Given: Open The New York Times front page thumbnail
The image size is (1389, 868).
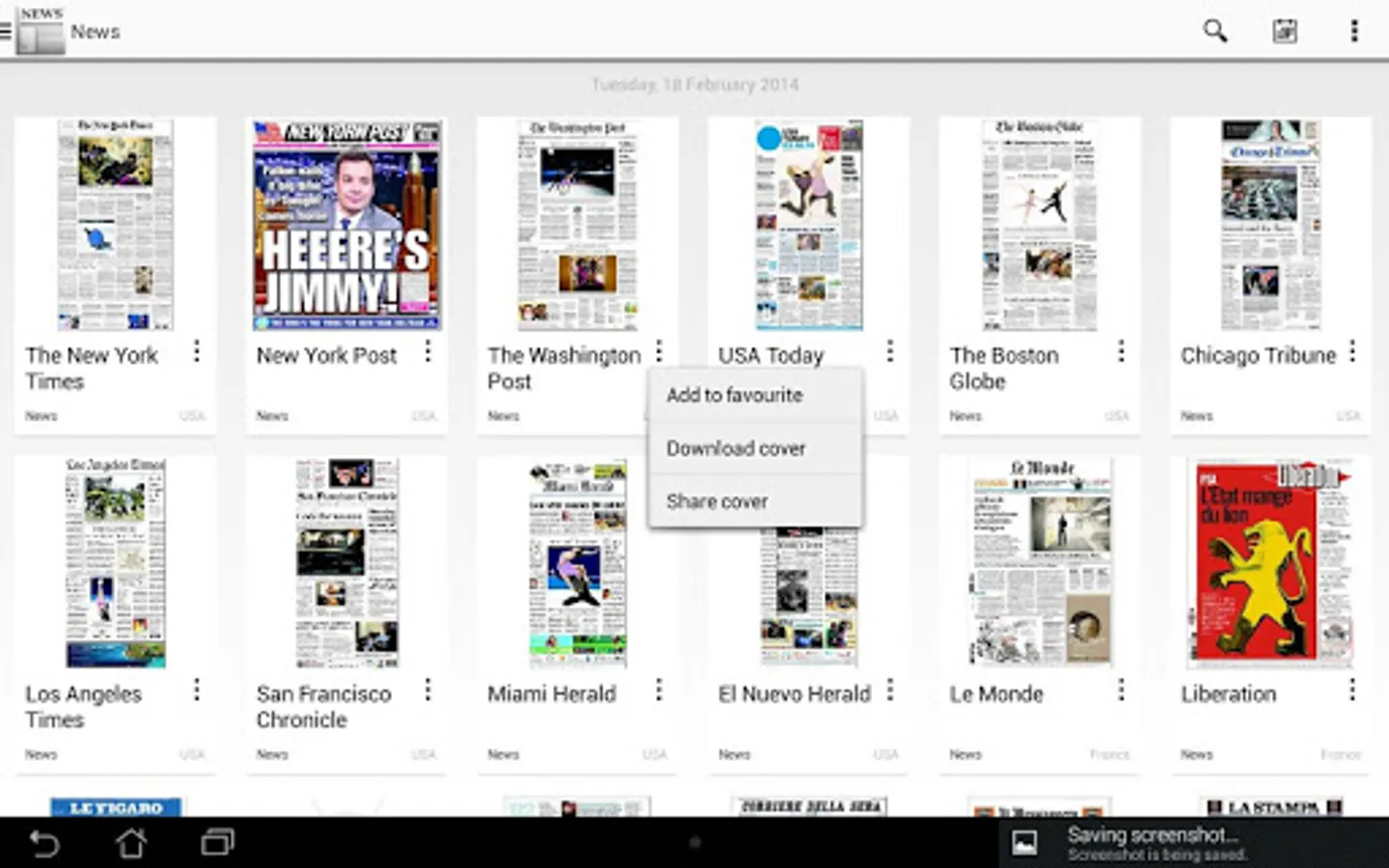Looking at the screenshot, I should coord(116,225).
